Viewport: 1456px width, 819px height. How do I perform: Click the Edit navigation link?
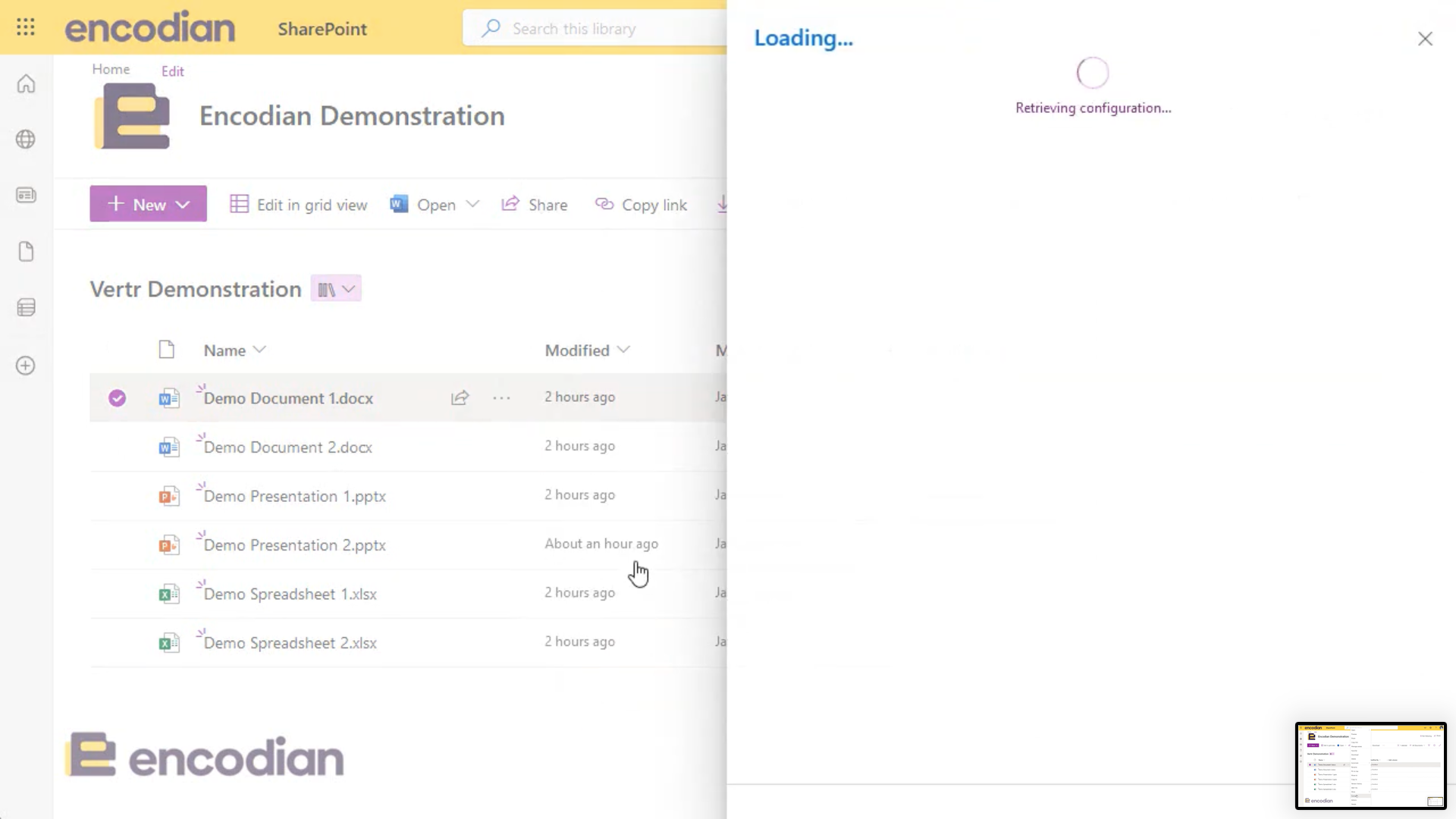pos(173,71)
